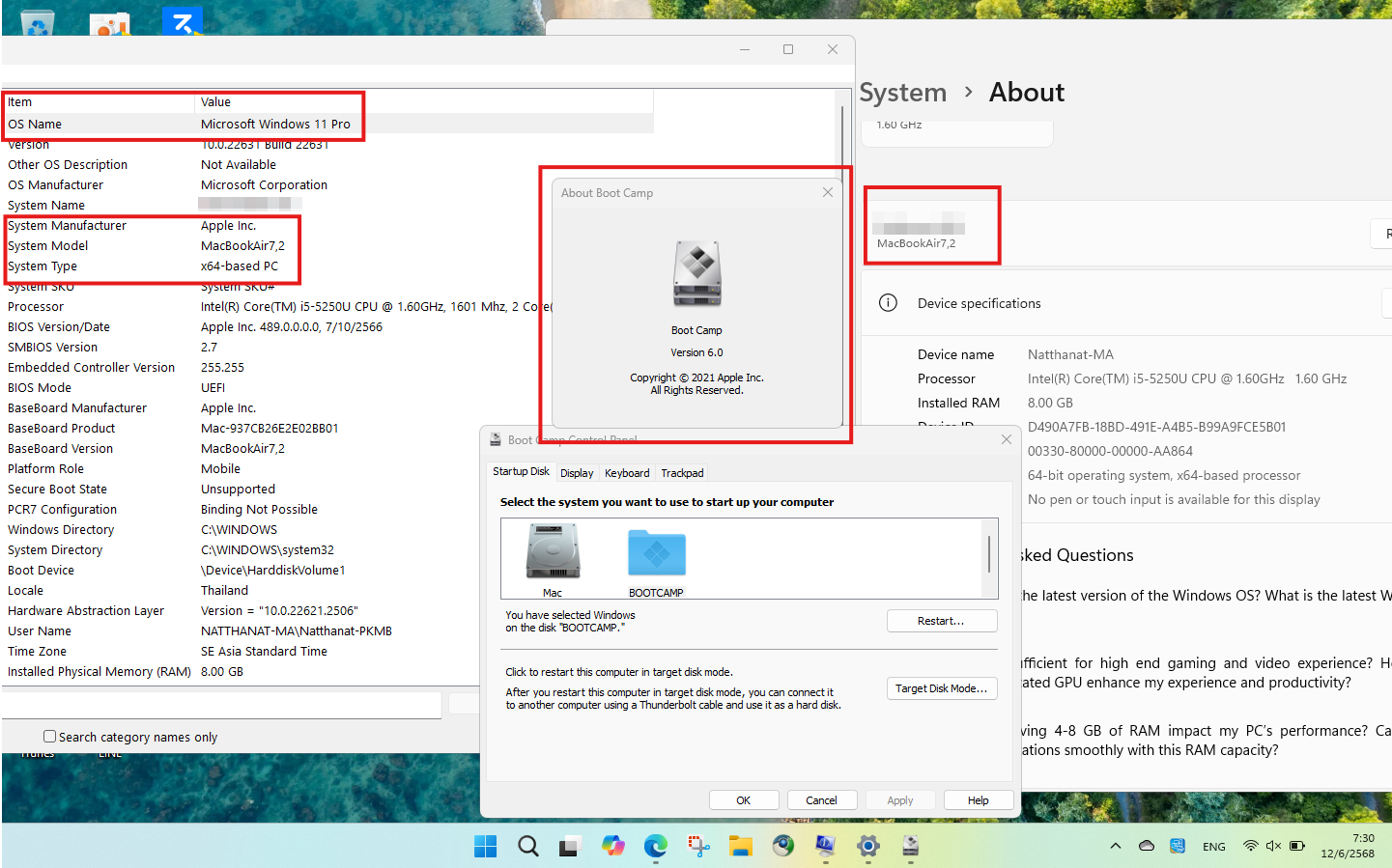1392x868 pixels.
Task: Select the BaseBoard Product row
Action: point(327,428)
